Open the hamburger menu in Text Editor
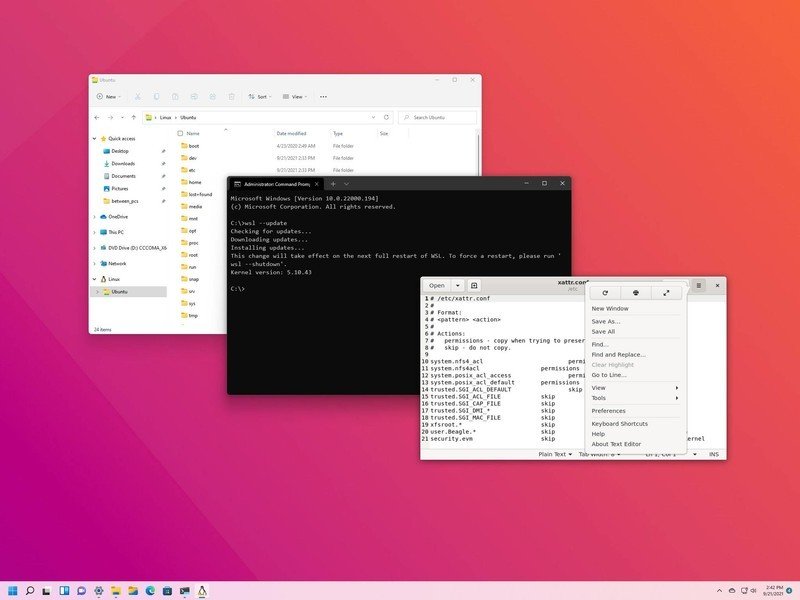The height and width of the screenshot is (600, 800). [x=697, y=285]
